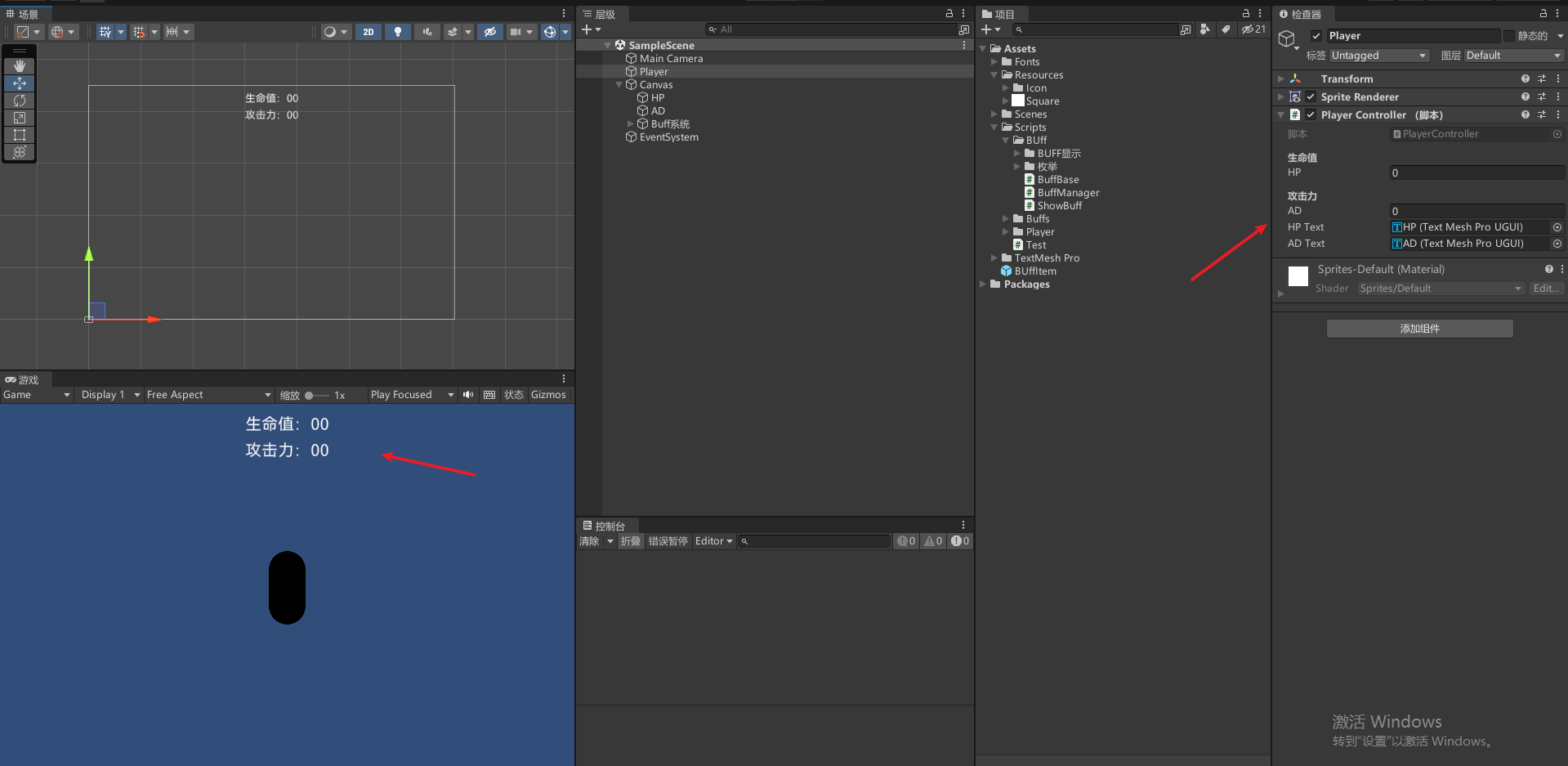Toggle scene lighting with the bulb icon
The width and height of the screenshot is (1568, 766).
[398, 32]
